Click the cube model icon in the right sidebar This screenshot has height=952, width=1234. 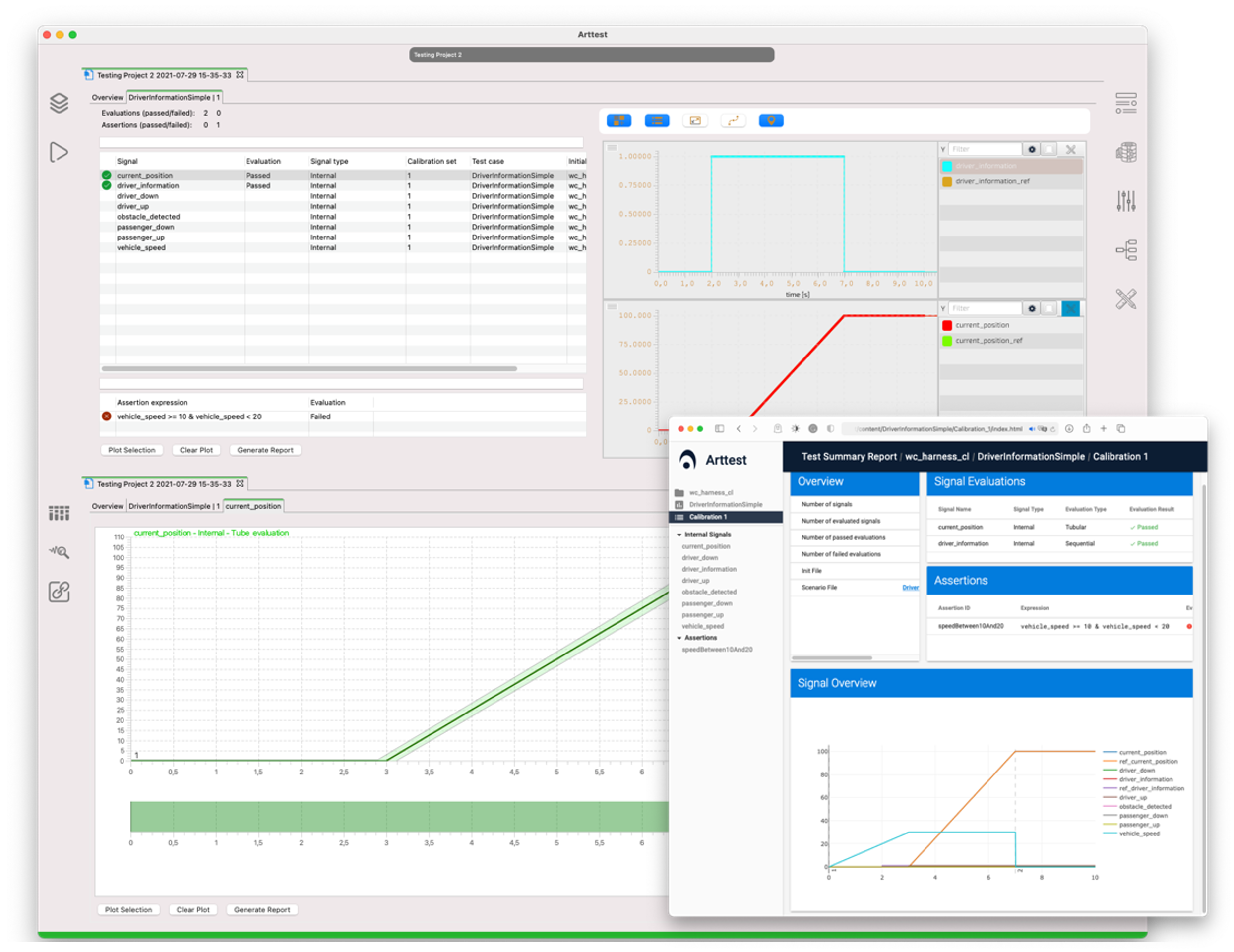click(x=1125, y=152)
